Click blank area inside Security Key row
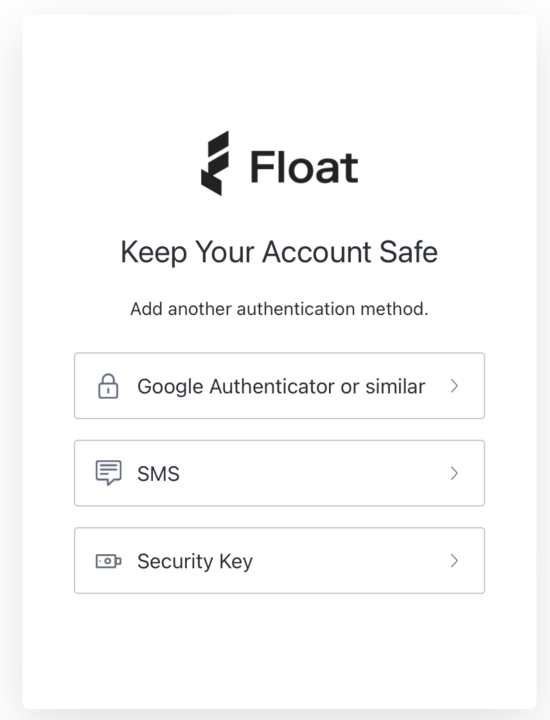 click(349, 561)
